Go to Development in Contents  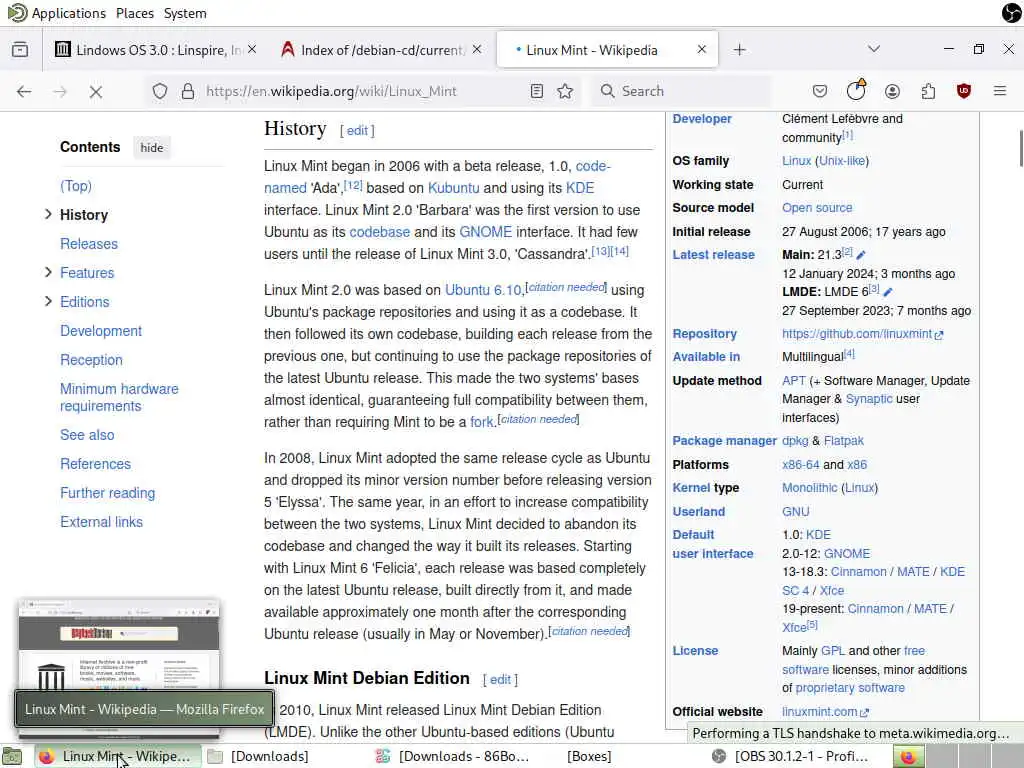click(101, 330)
